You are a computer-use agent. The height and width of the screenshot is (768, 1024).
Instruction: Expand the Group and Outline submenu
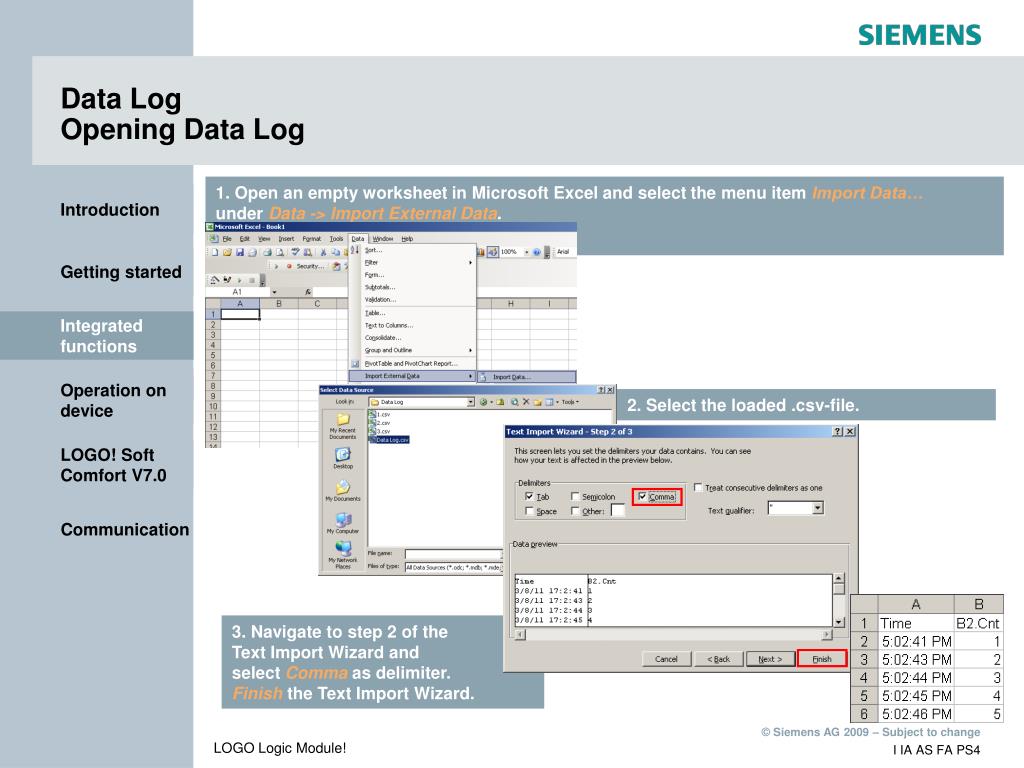470,351
